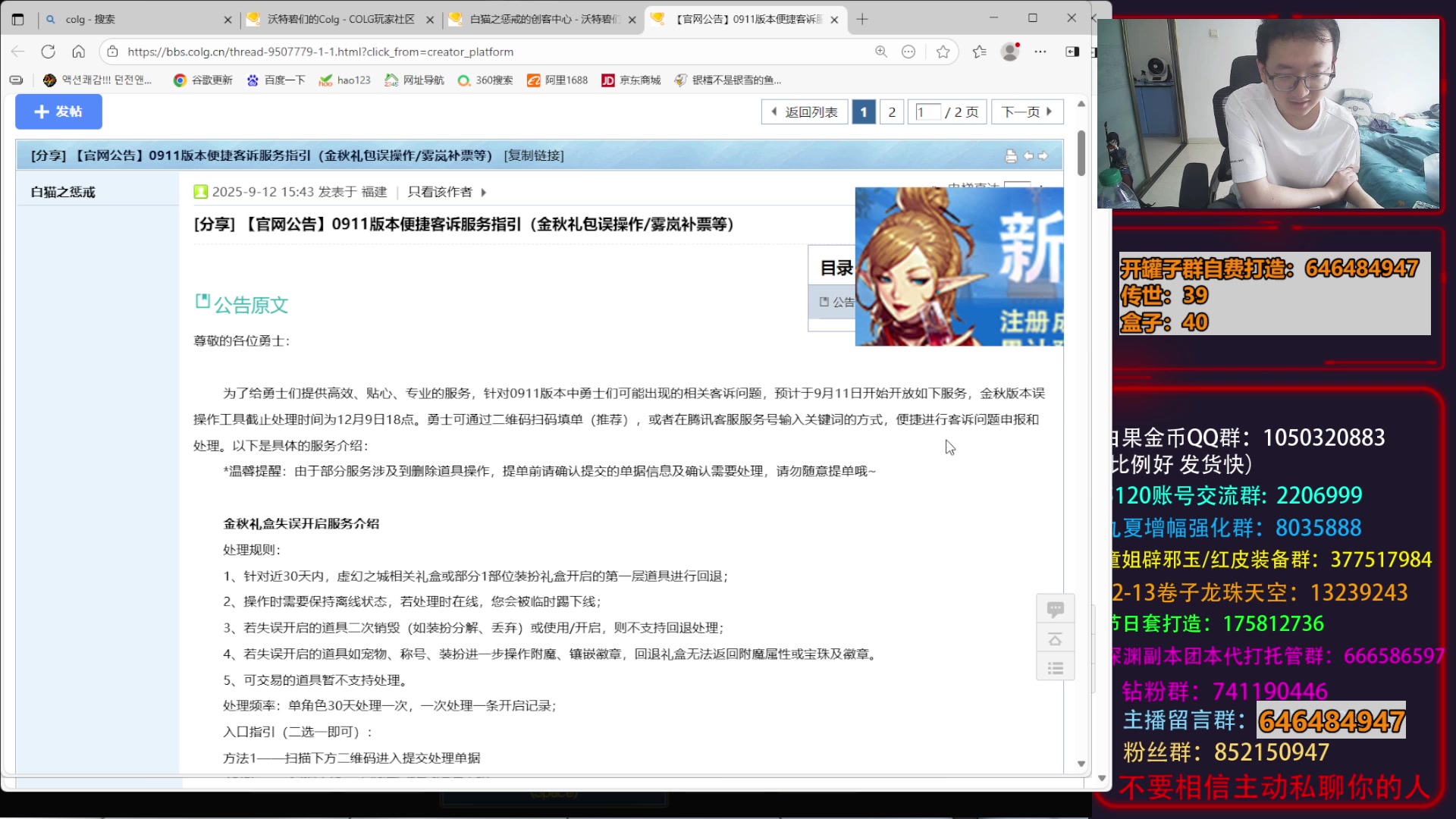Image resolution: width=1456 pixels, height=819 pixels.
Task: Close the 白猫之惩戒的创客中心 tab
Action: point(632,20)
